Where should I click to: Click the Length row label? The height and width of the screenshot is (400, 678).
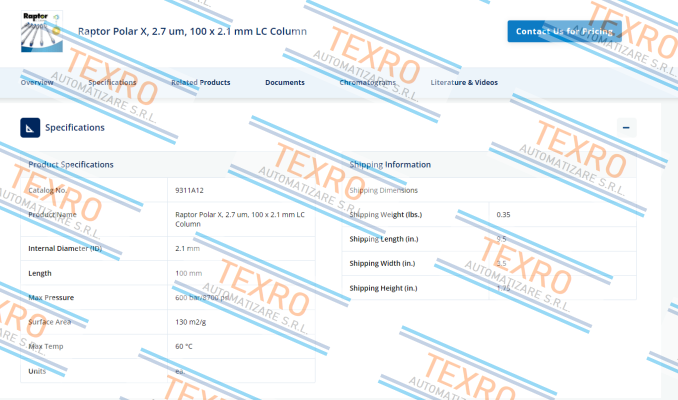[x=40, y=273]
